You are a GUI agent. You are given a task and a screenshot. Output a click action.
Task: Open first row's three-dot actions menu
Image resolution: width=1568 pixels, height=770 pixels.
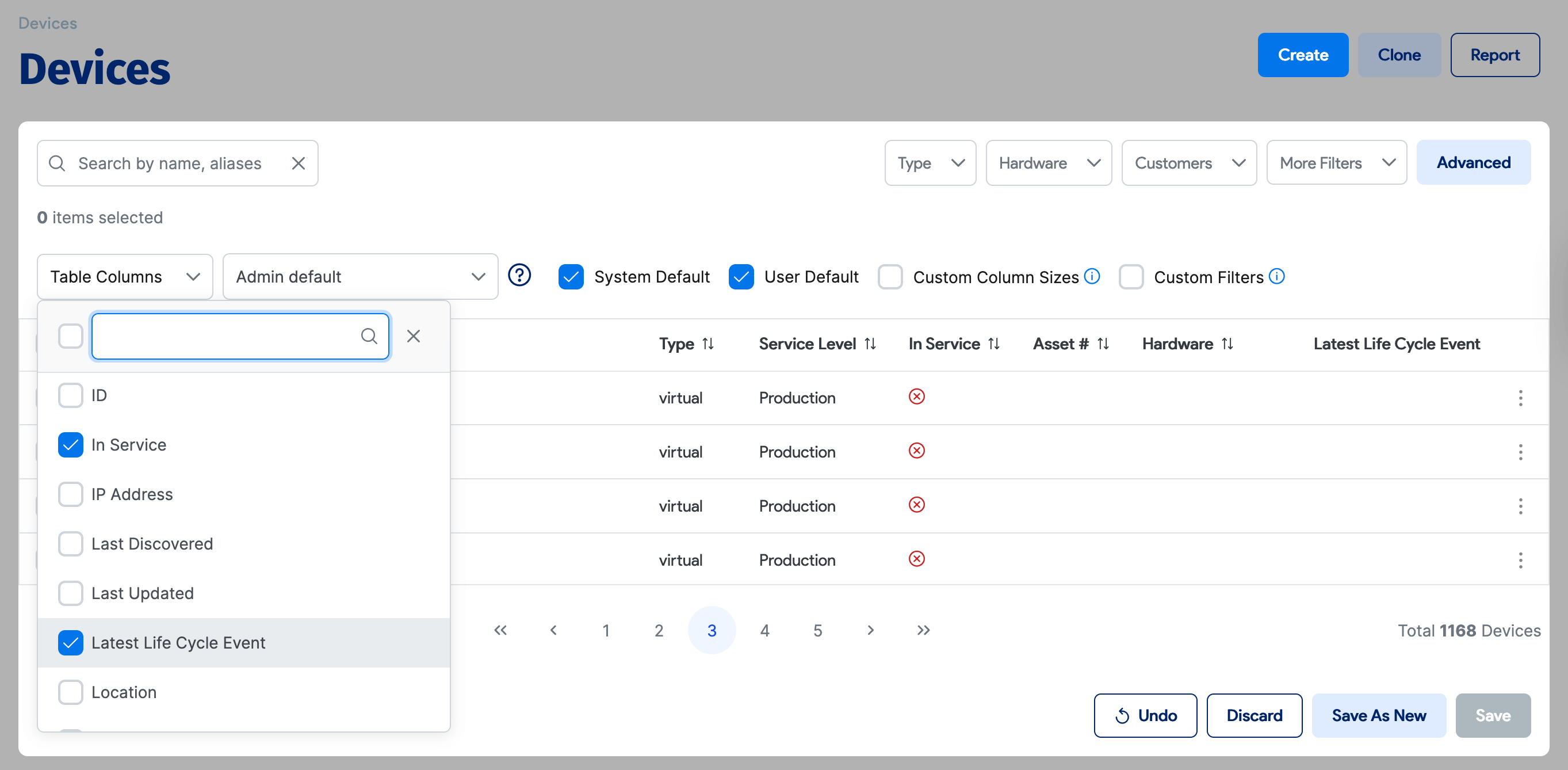pos(1520,398)
